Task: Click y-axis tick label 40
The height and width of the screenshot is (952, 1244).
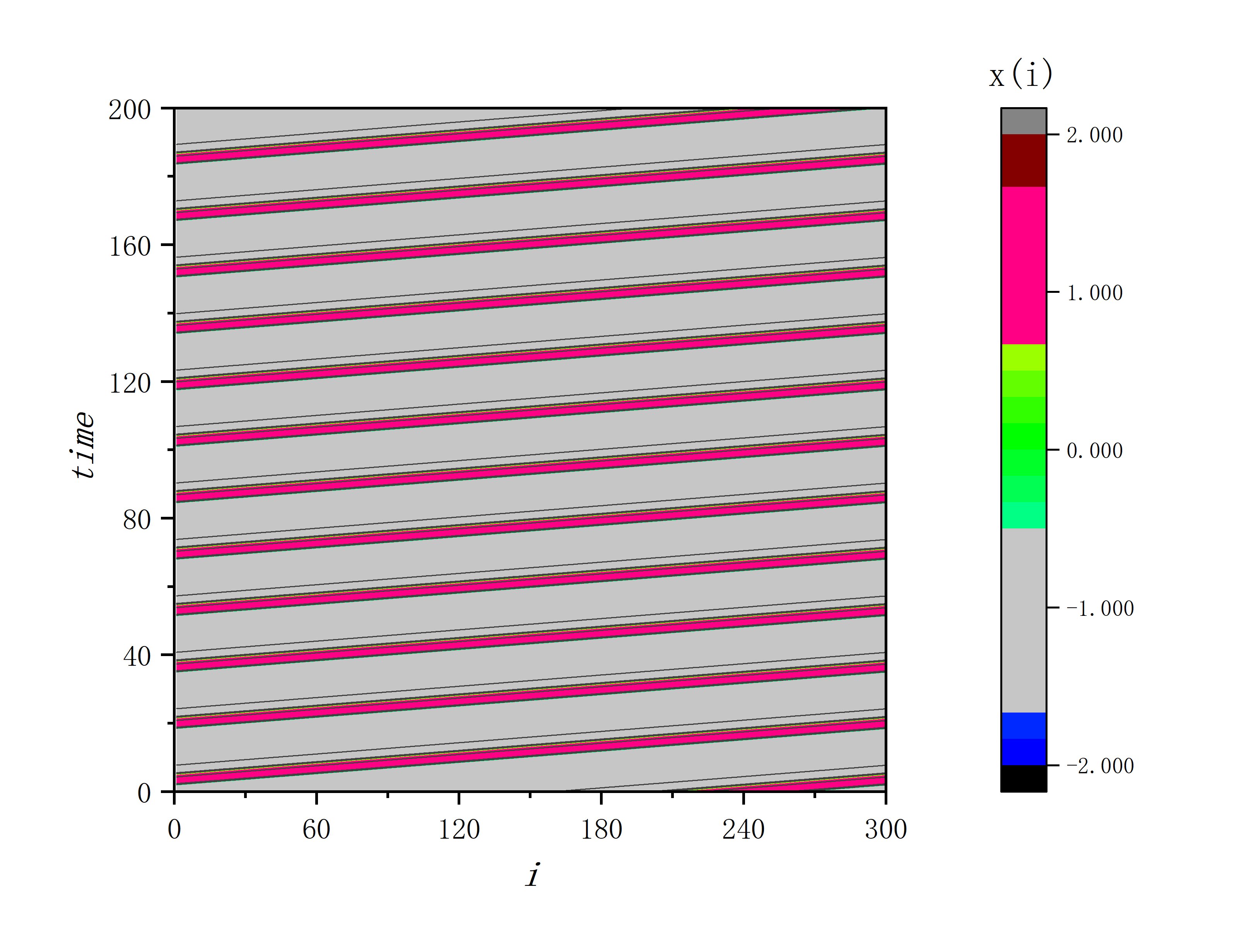Action: coord(137,656)
